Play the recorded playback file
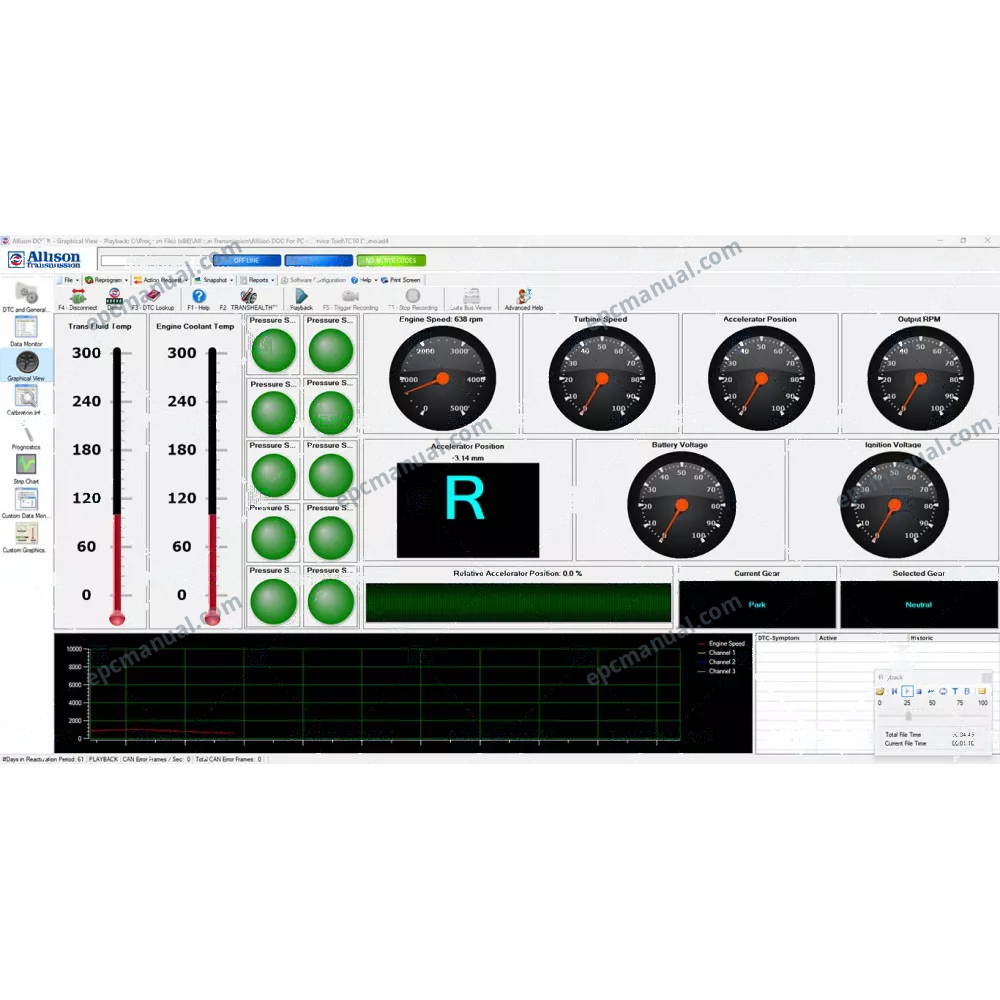 click(908, 691)
